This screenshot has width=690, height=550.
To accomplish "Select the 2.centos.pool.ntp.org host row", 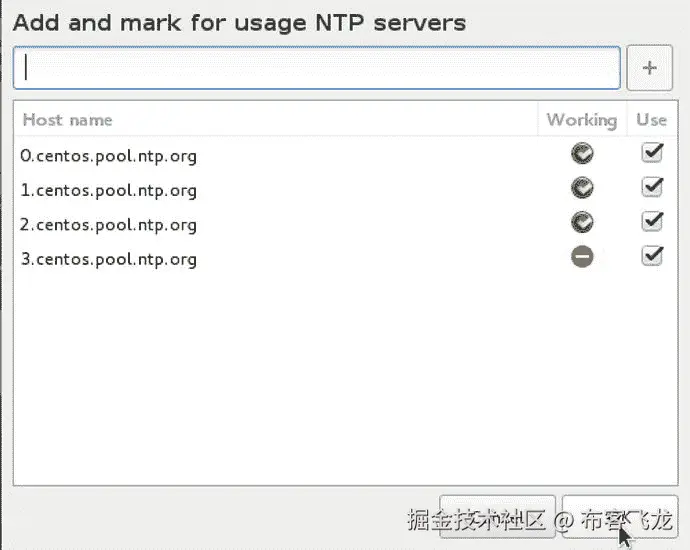I will 345,223.
